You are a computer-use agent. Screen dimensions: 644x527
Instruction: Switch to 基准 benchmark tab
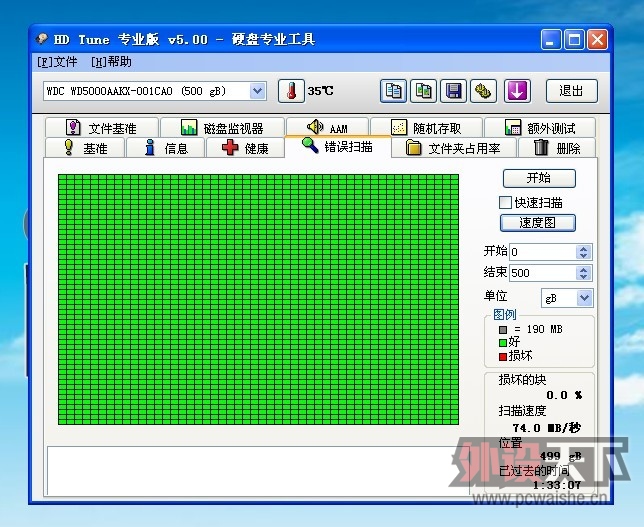85,148
